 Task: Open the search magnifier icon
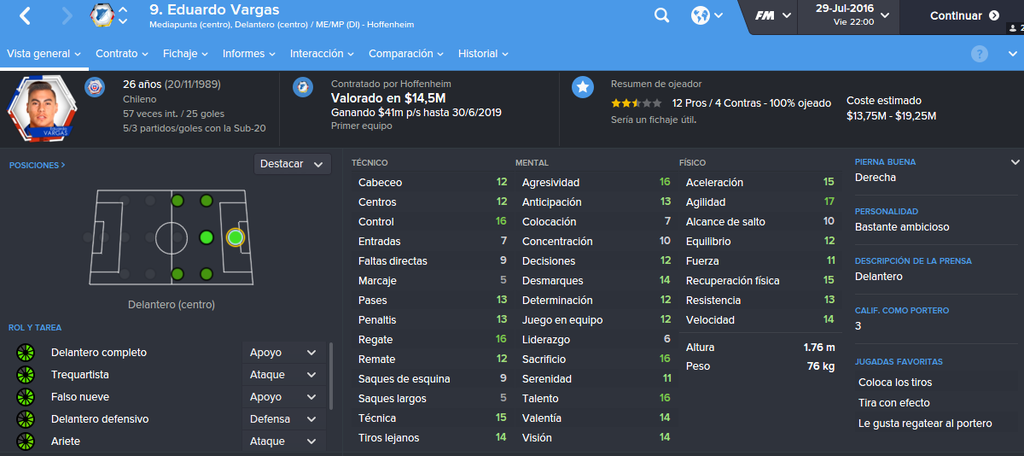click(x=662, y=16)
